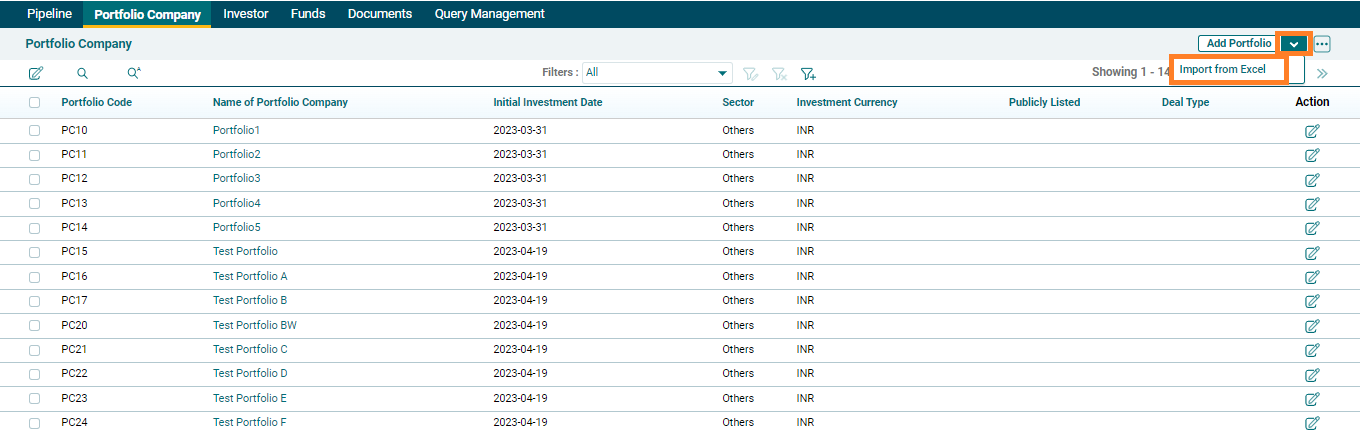
Task: Toggle the select-all checkbox in the table header
Action: (35, 103)
